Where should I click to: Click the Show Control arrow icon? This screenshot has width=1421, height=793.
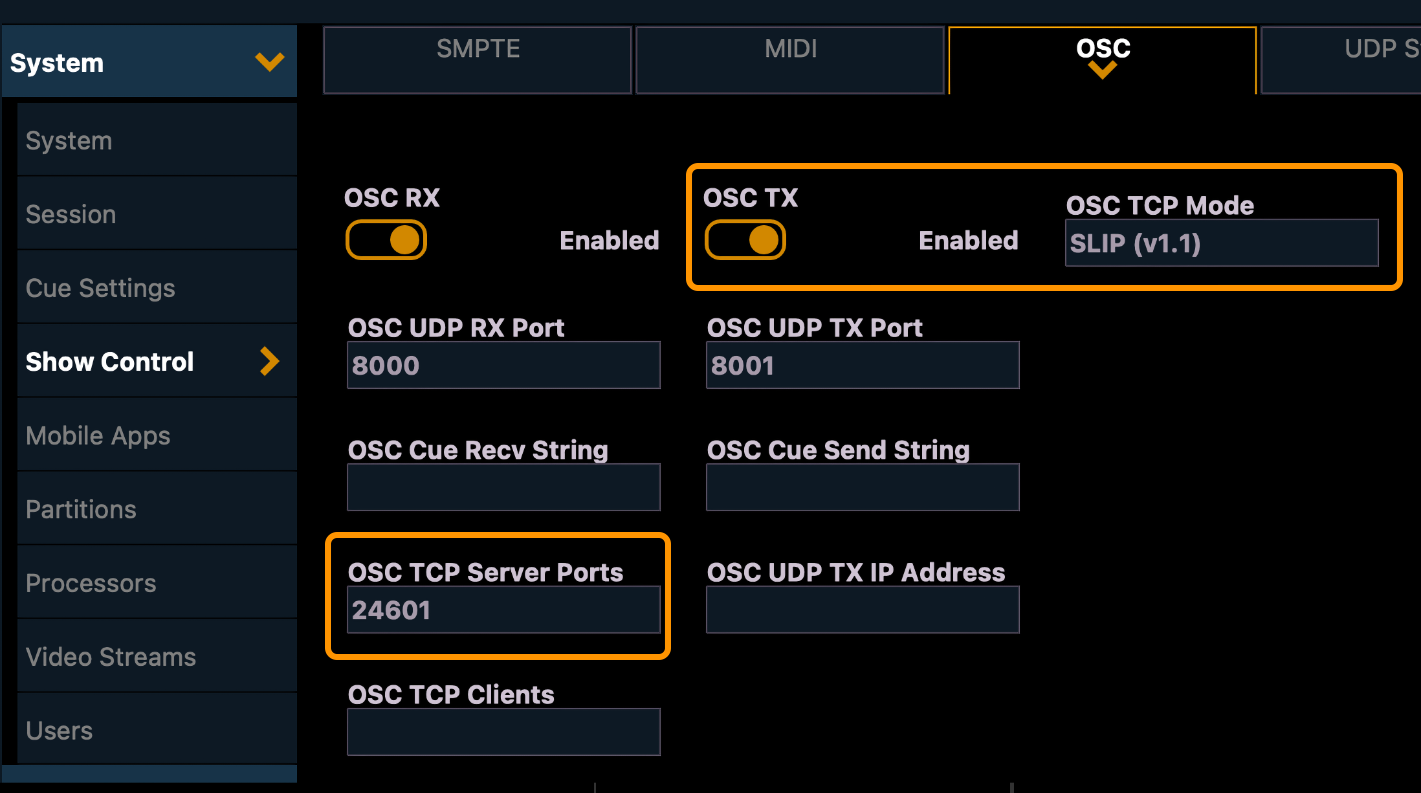click(x=269, y=361)
